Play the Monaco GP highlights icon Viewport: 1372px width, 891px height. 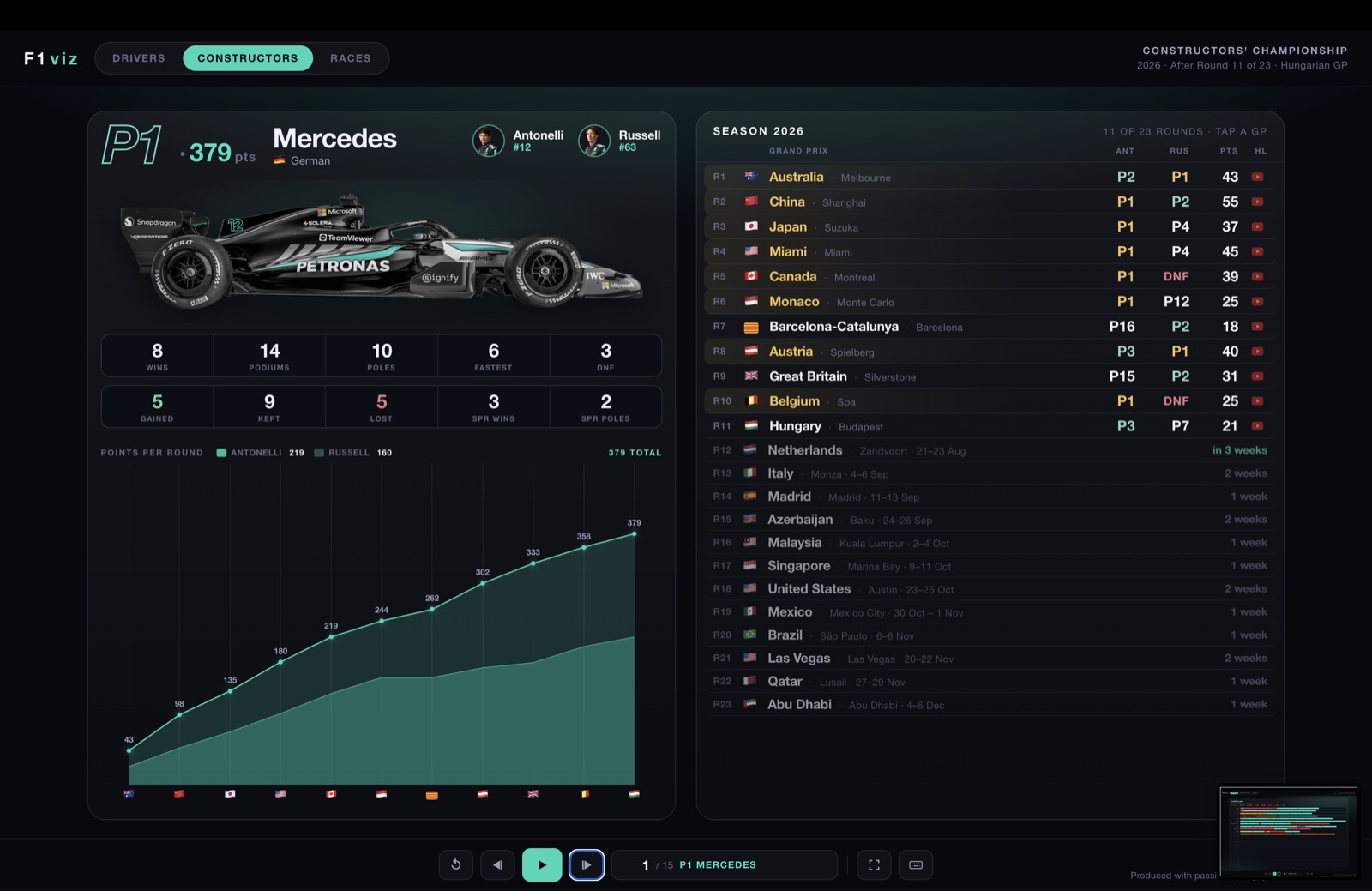[x=1258, y=301]
